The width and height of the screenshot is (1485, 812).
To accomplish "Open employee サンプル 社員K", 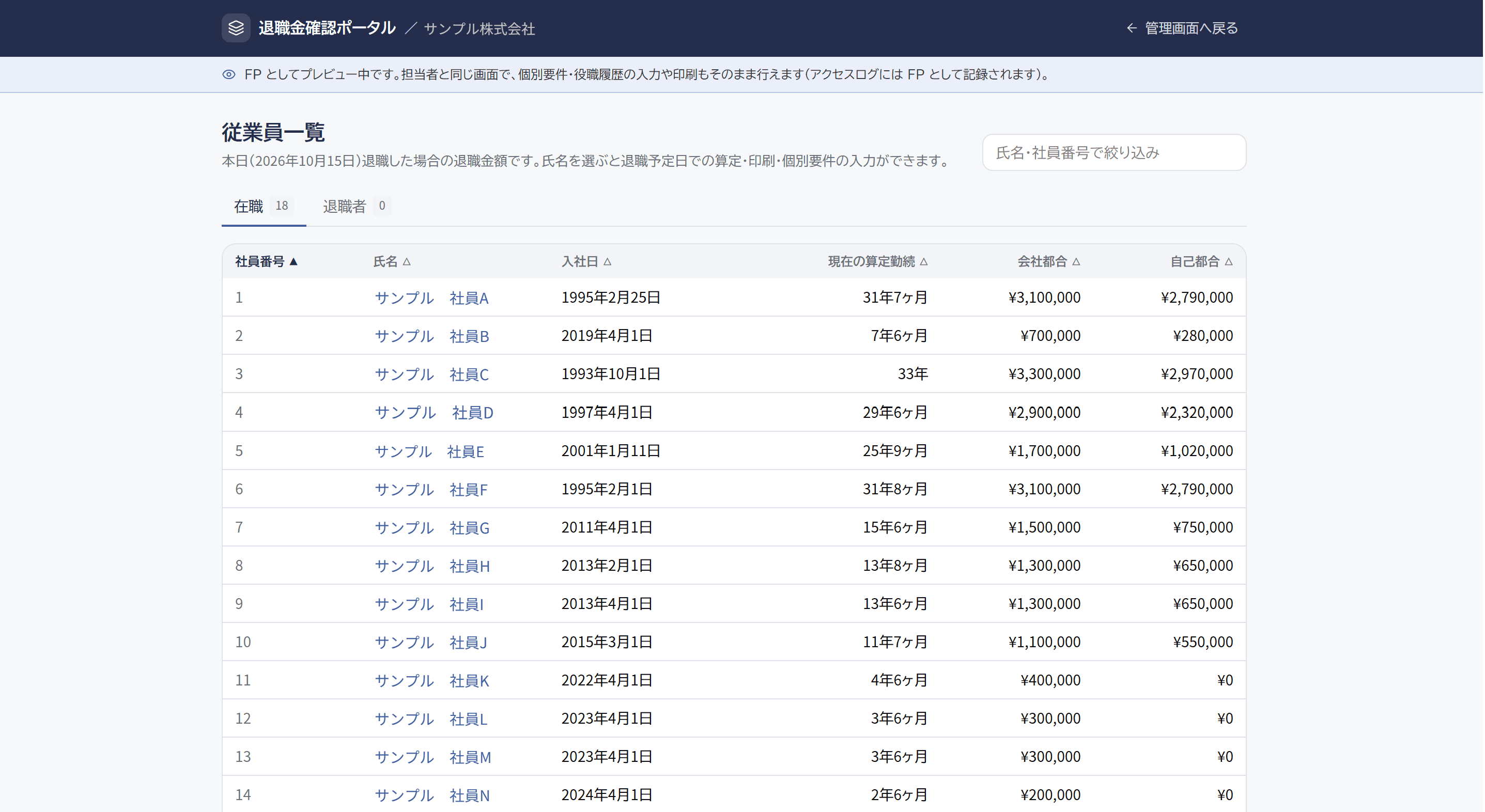I will click(432, 681).
